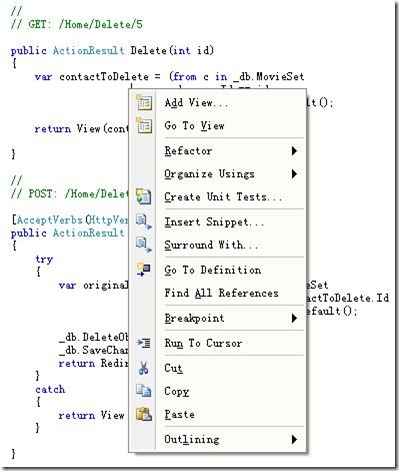Expand the Breakpoint submenu arrow
Viewport: 399px width, 471px height.
coord(294,318)
